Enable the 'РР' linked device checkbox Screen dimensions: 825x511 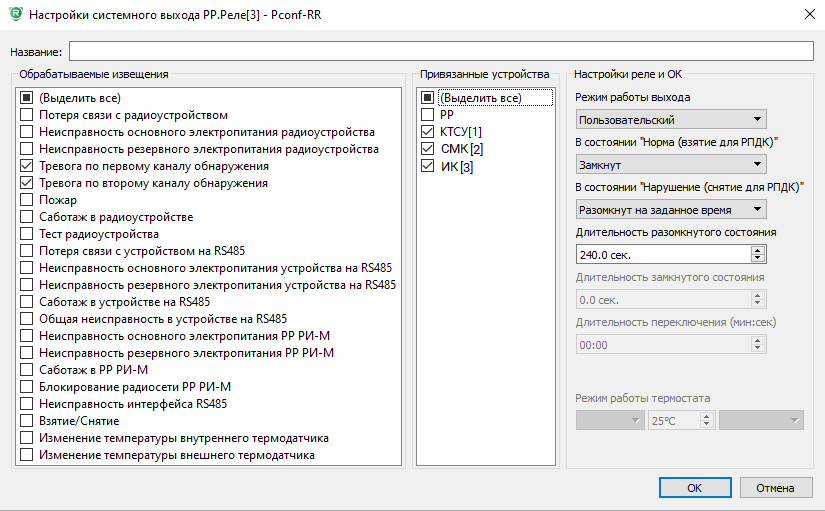[x=428, y=115]
